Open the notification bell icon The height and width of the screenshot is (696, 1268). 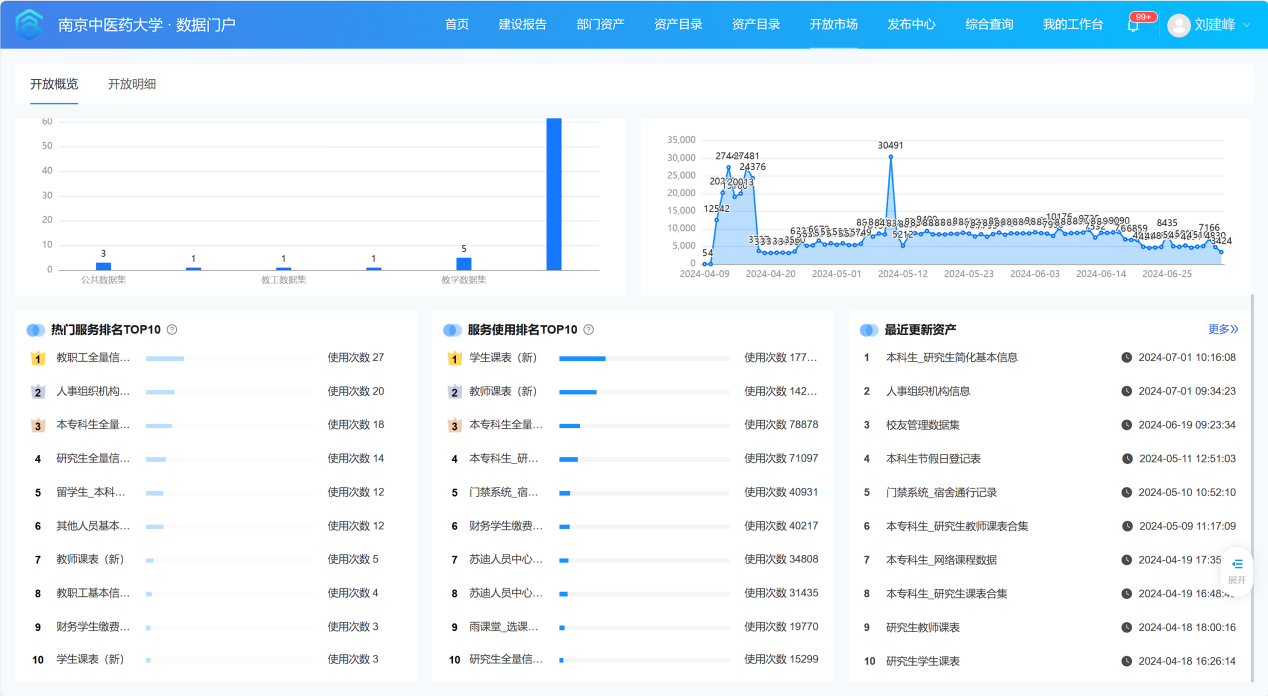(x=1133, y=26)
